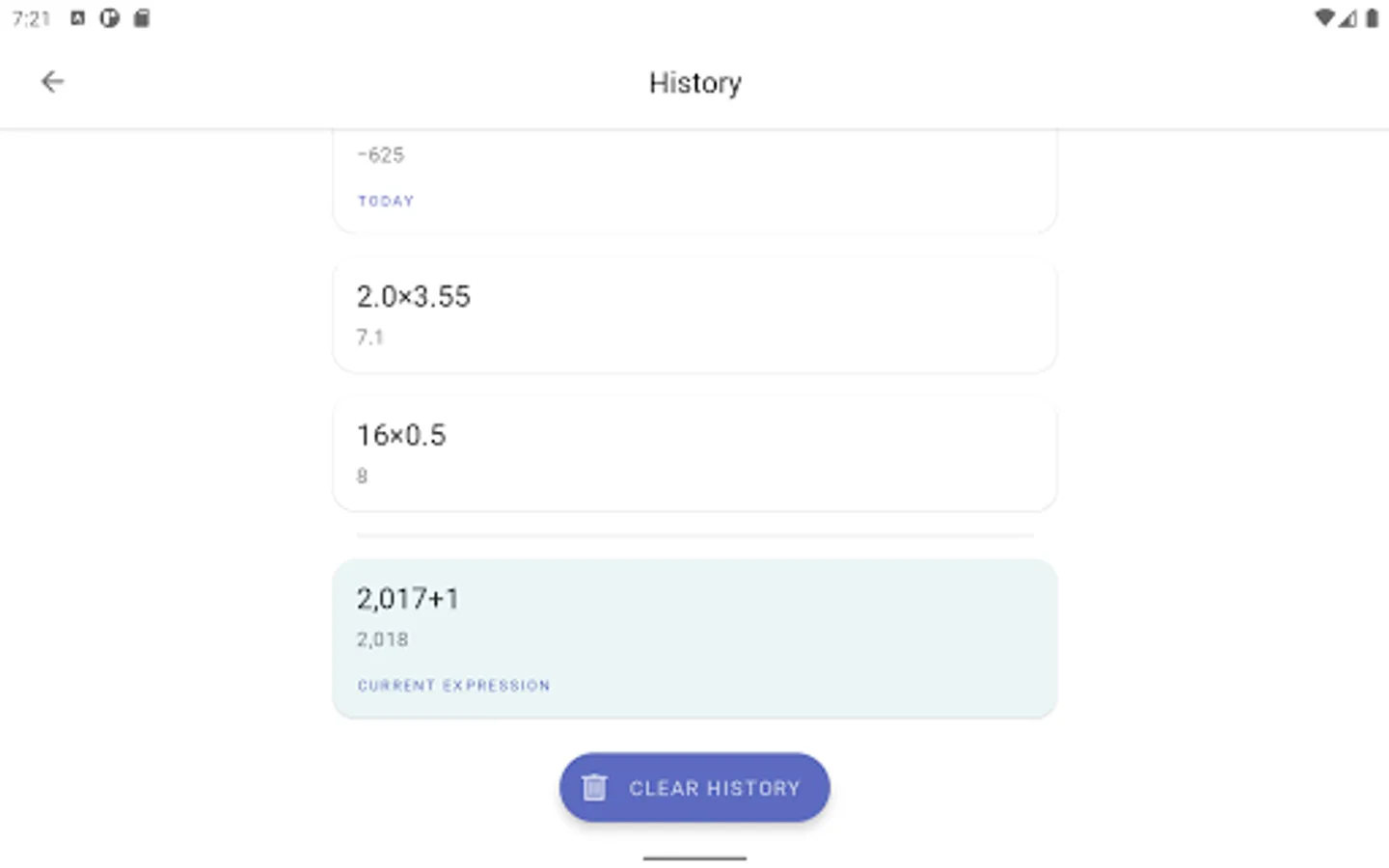Tap the SD card notification icon
The image size is (1389, 868).
[142, 18]
